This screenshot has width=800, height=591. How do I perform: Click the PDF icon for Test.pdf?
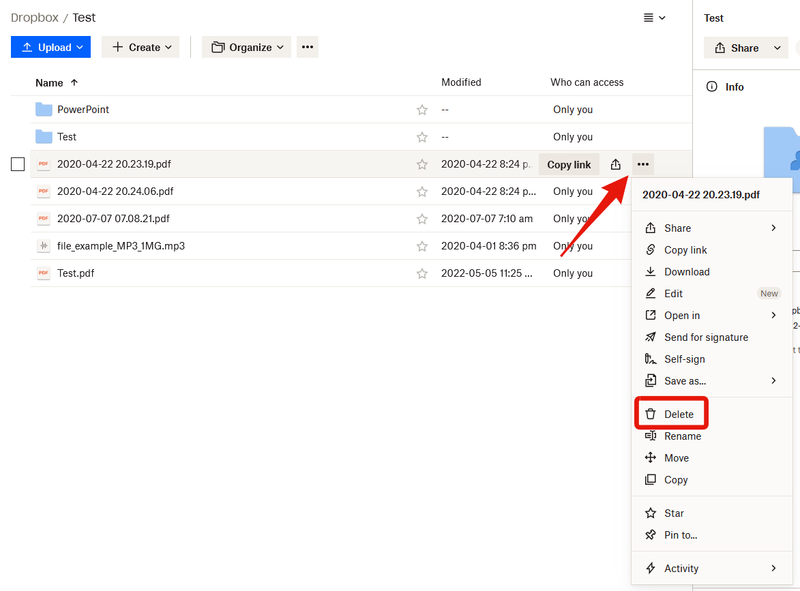tap(43, 273)
